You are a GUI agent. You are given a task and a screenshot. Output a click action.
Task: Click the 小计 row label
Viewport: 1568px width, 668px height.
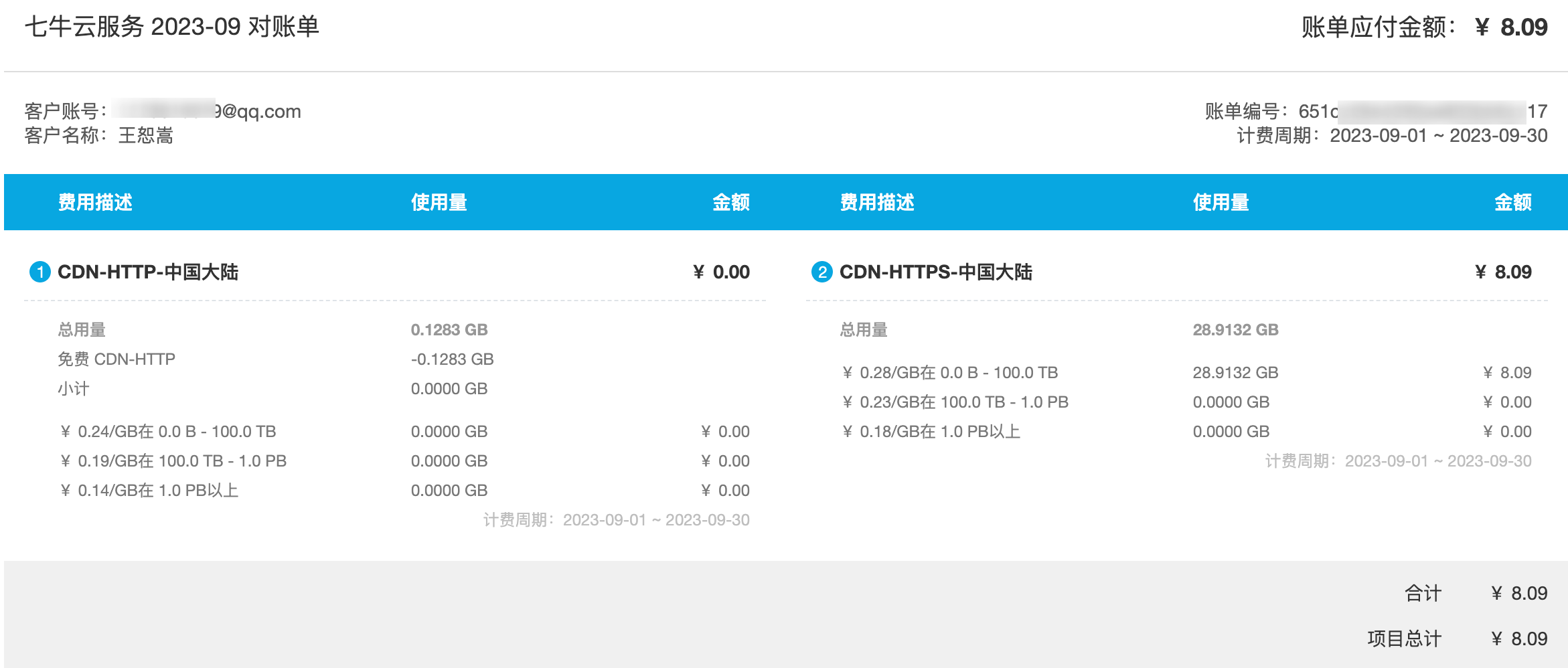click(74, 389)
